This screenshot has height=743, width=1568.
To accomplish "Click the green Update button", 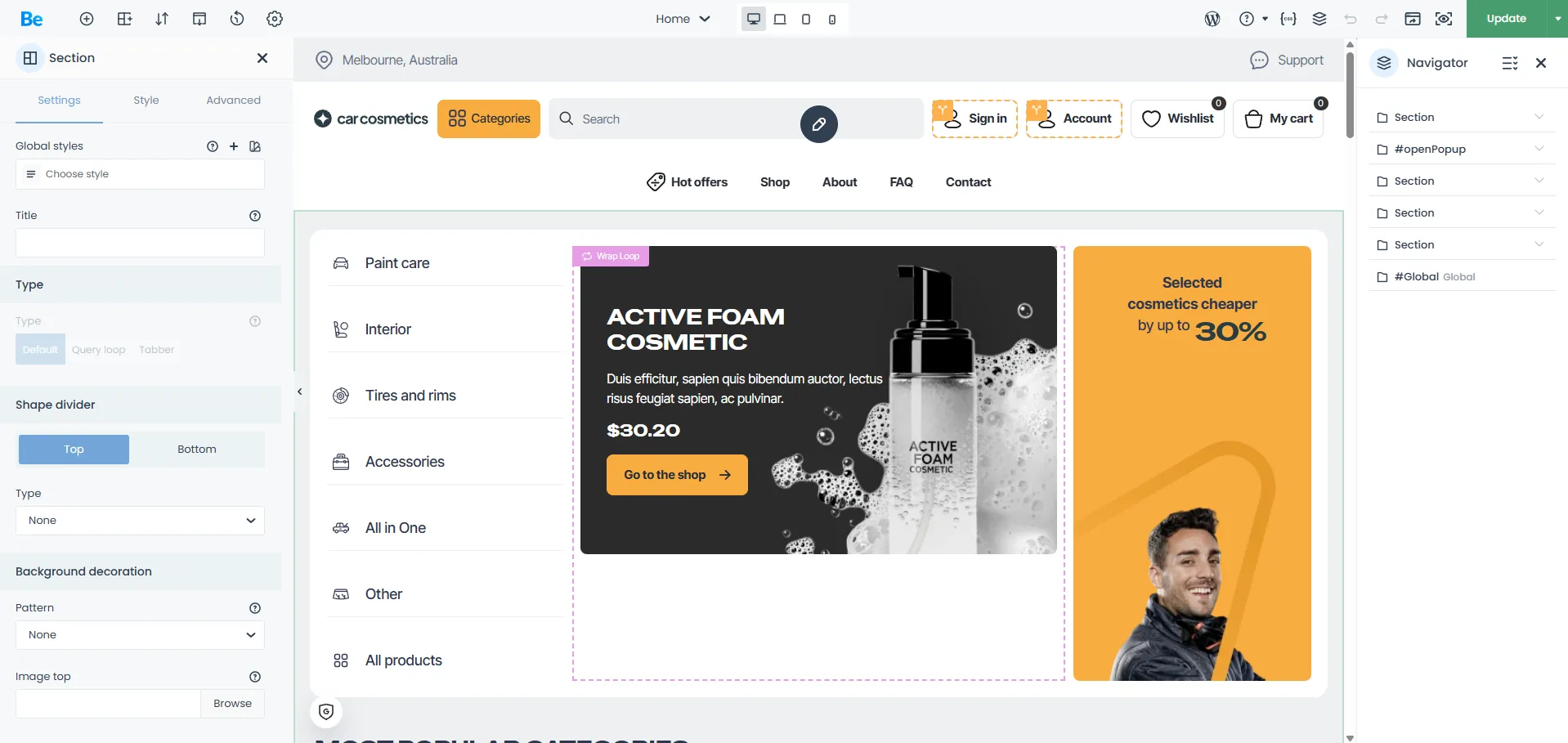I will (x=1506, y=19).
